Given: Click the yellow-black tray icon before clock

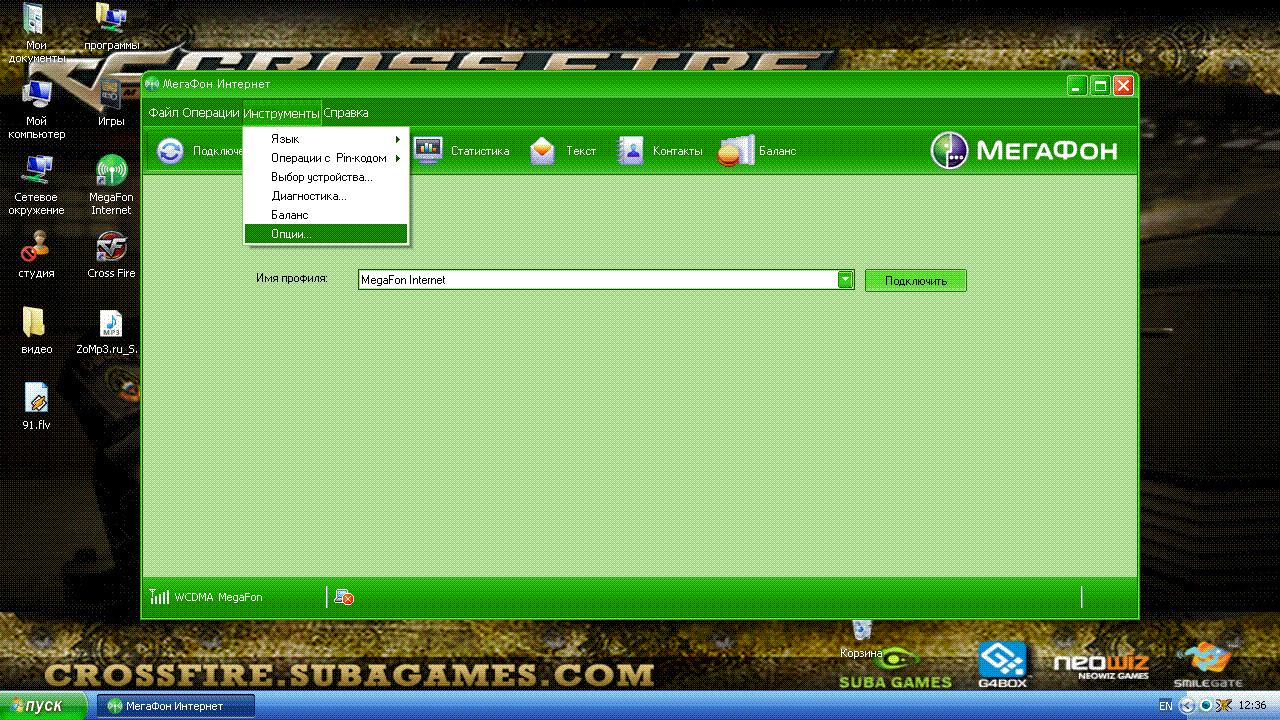Looking at the screenshot, I should 1222,706.
